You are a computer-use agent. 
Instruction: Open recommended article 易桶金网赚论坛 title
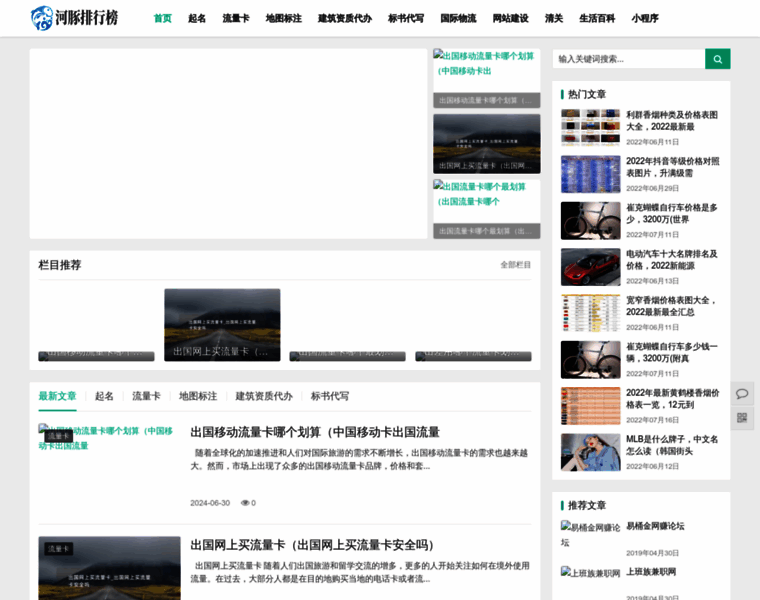coord(655,526)
